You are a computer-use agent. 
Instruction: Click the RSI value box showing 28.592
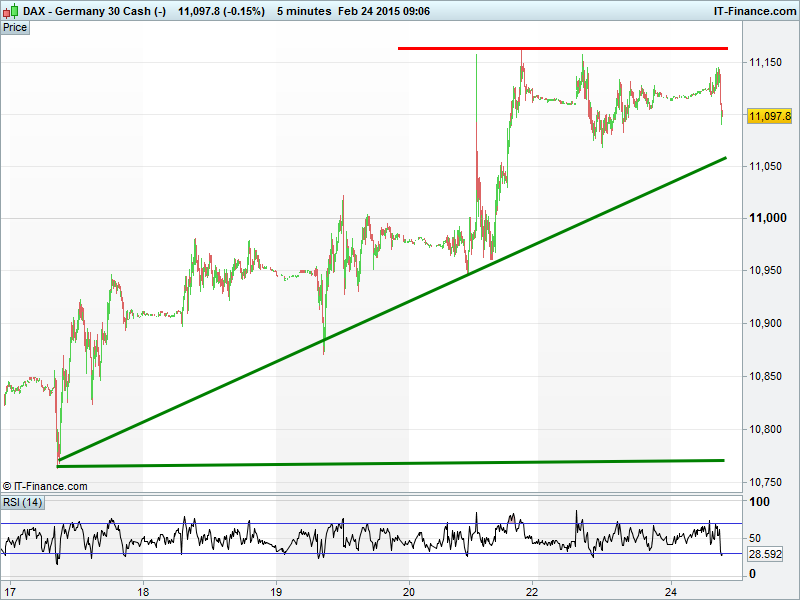[x=765, y=553]
